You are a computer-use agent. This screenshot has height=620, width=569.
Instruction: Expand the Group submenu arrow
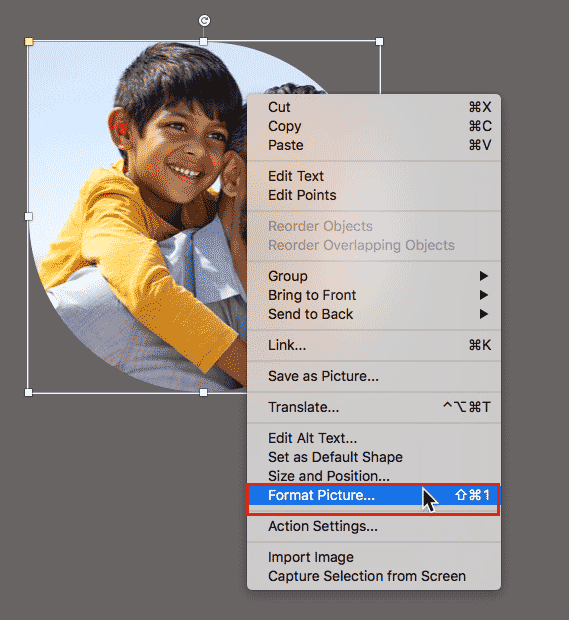(x=484, y=276)
